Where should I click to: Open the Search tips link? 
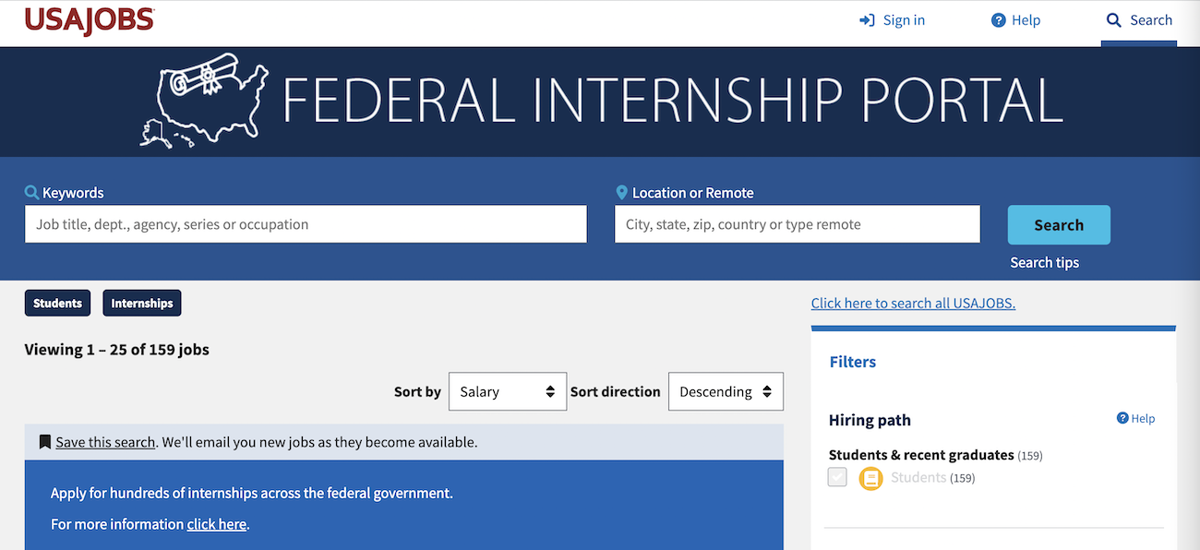1044,263
